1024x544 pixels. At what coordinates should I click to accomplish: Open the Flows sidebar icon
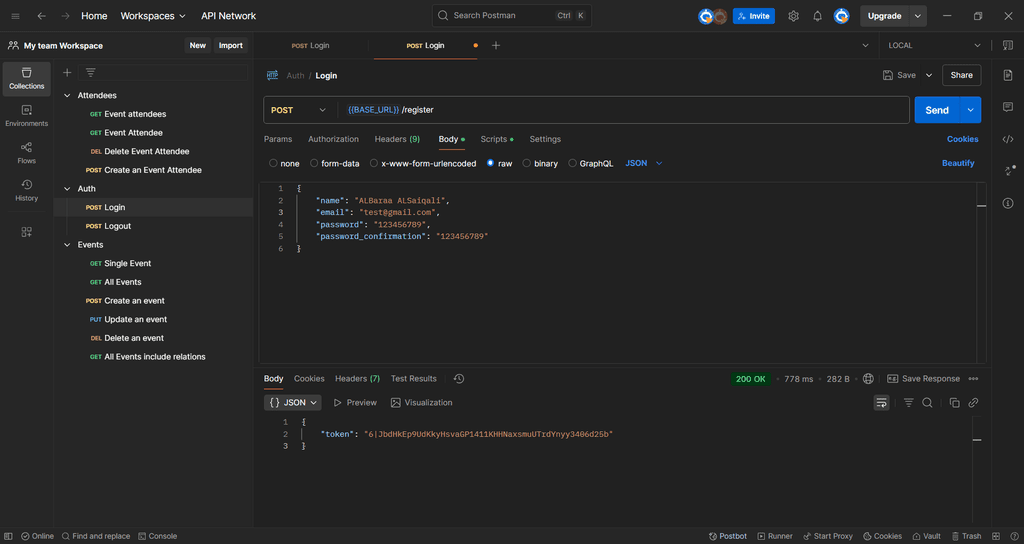[x=26, y=152]
